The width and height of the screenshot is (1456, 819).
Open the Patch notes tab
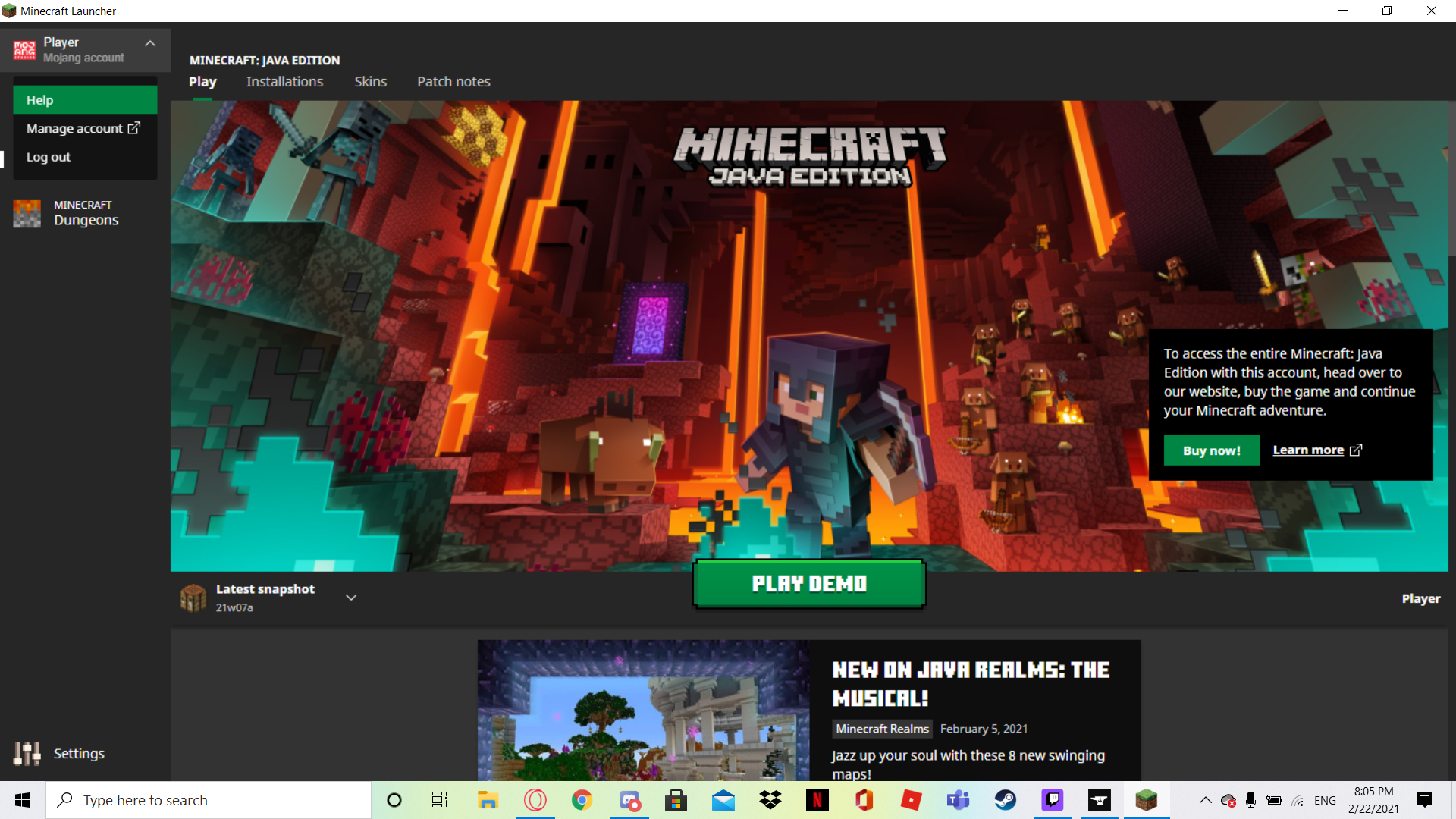453,82
